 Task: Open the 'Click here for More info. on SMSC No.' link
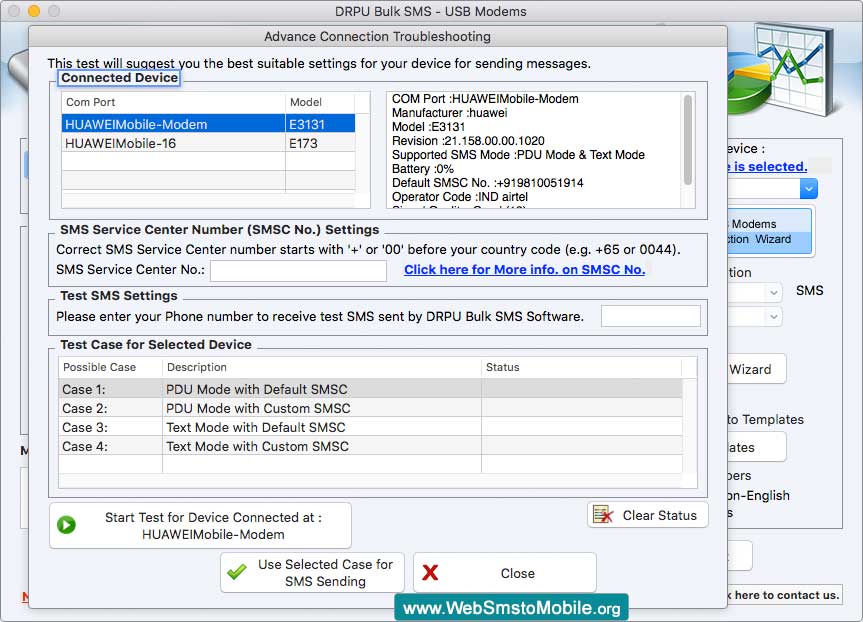tap(524, 270)
